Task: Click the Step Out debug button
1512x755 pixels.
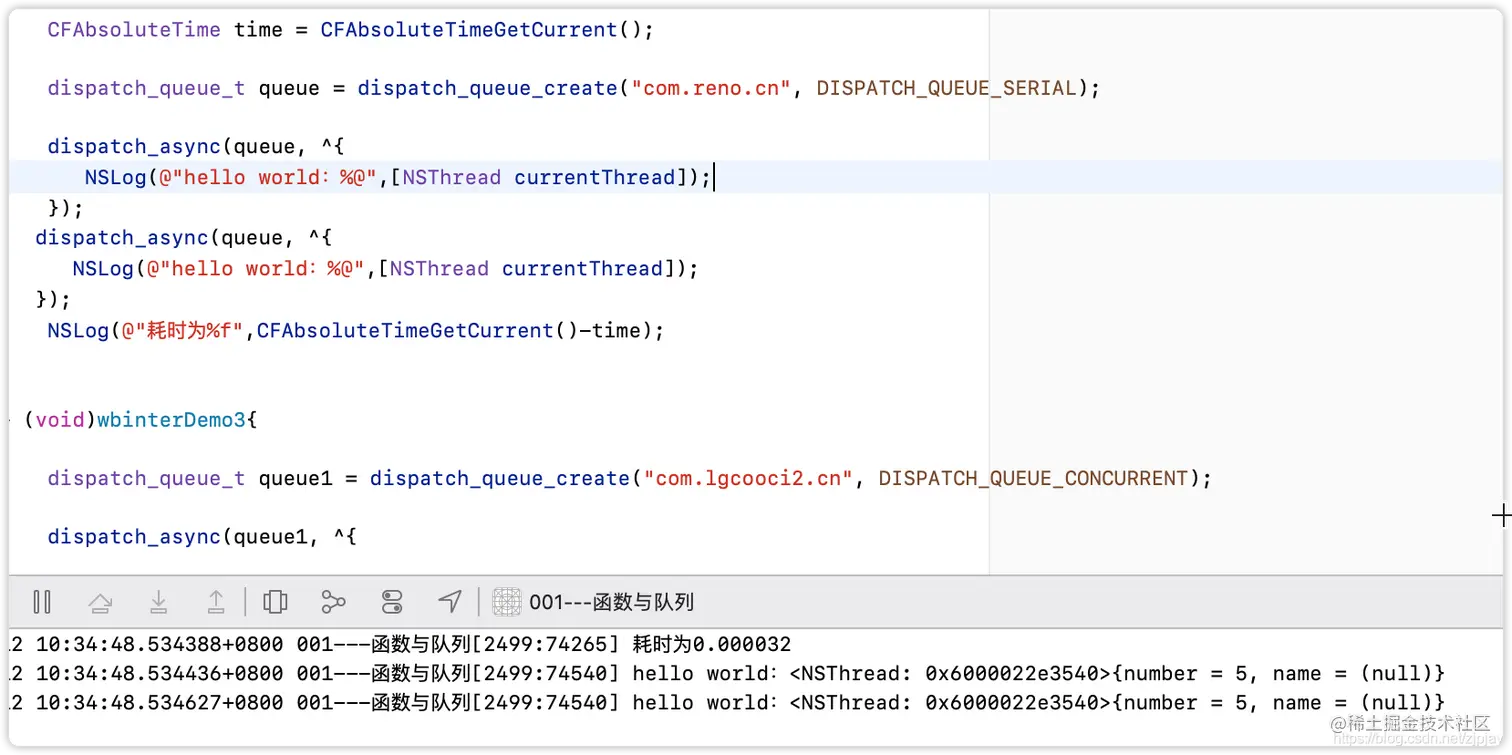Action: [216, 601]
